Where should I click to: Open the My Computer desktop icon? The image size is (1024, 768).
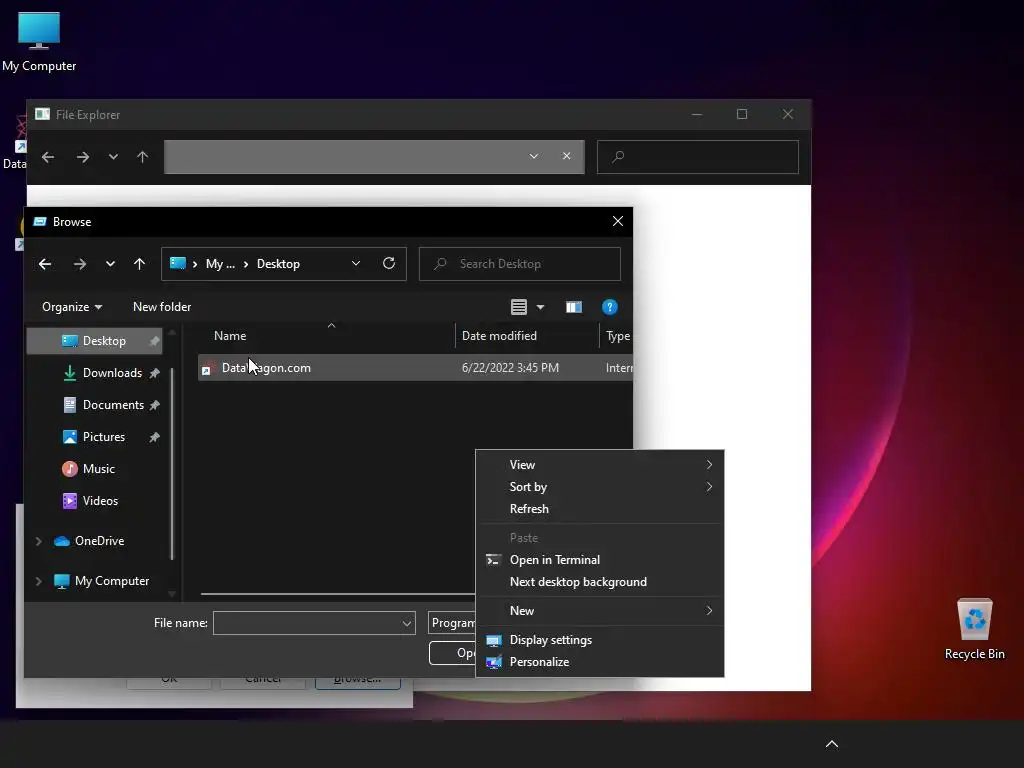pyautogui.click(x=39, y=41)
